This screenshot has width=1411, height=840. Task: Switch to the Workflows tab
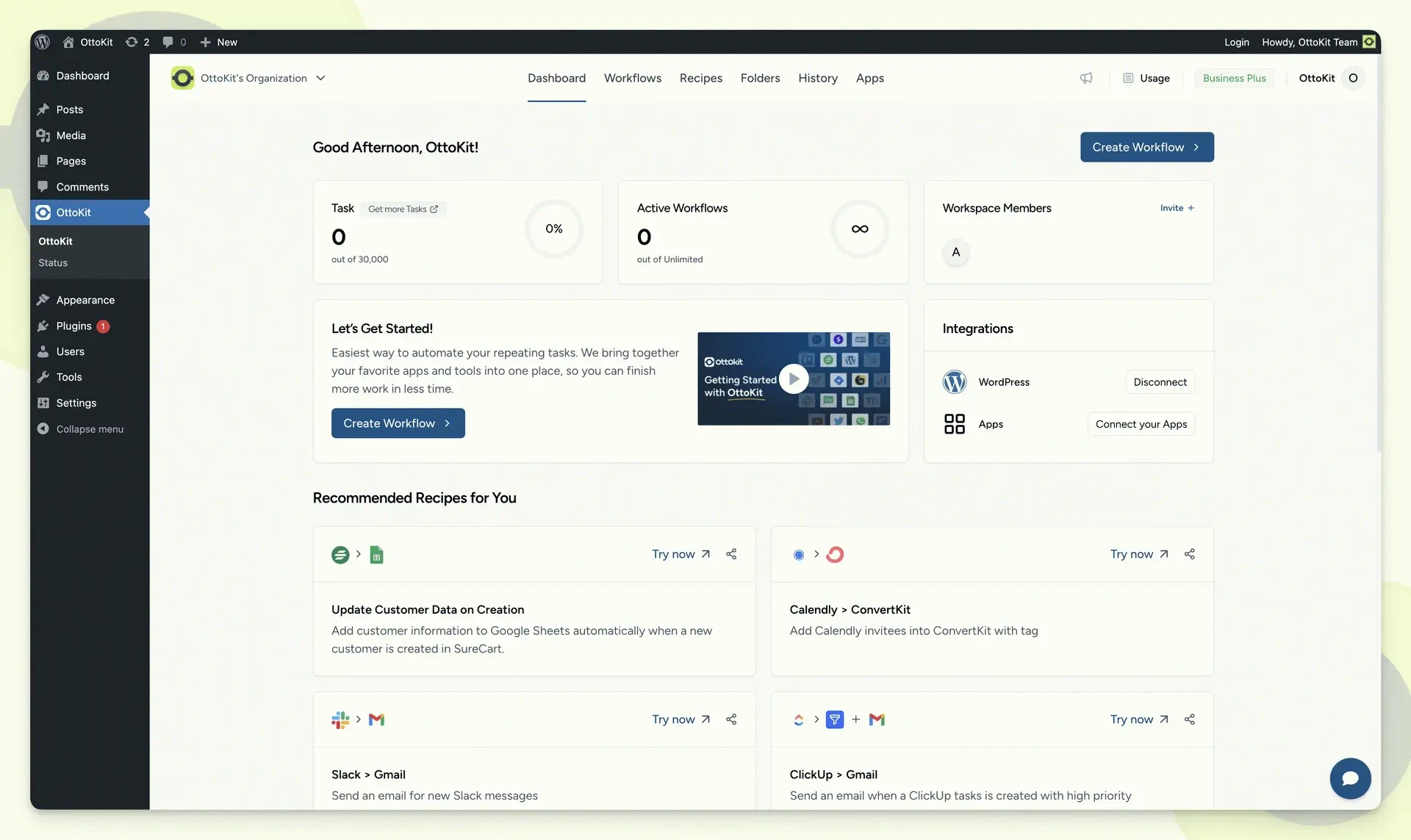(x=632, y=78)
